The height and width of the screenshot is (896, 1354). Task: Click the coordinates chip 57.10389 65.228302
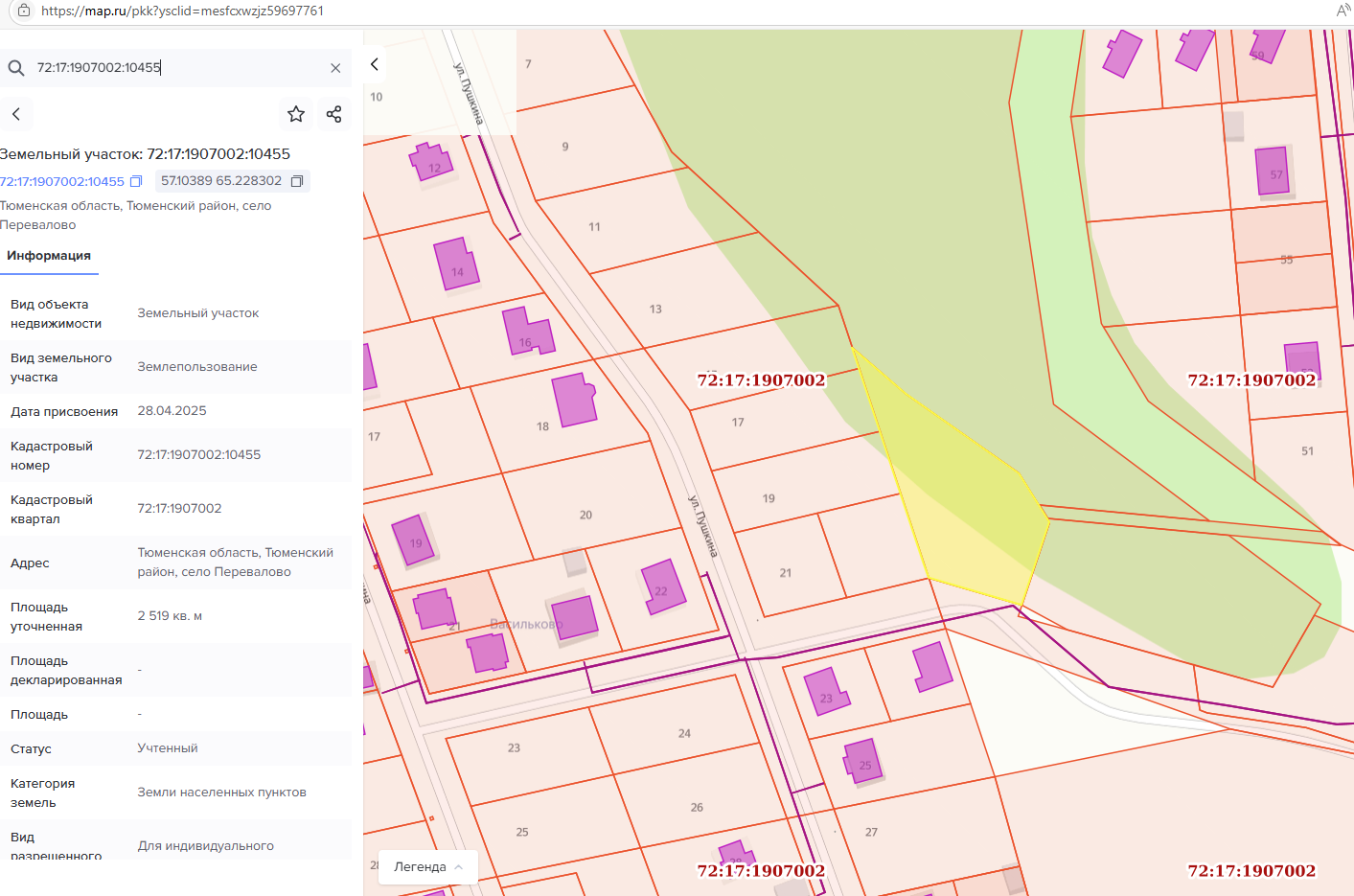click(x=221, y=181)
